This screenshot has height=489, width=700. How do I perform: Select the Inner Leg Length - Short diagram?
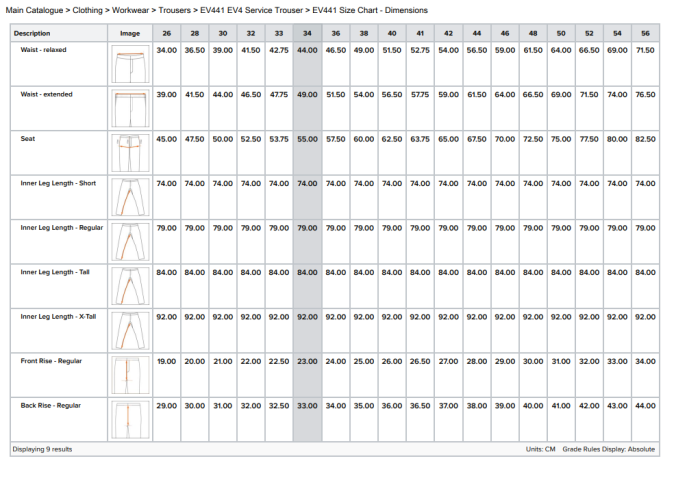tap(129, 197)
